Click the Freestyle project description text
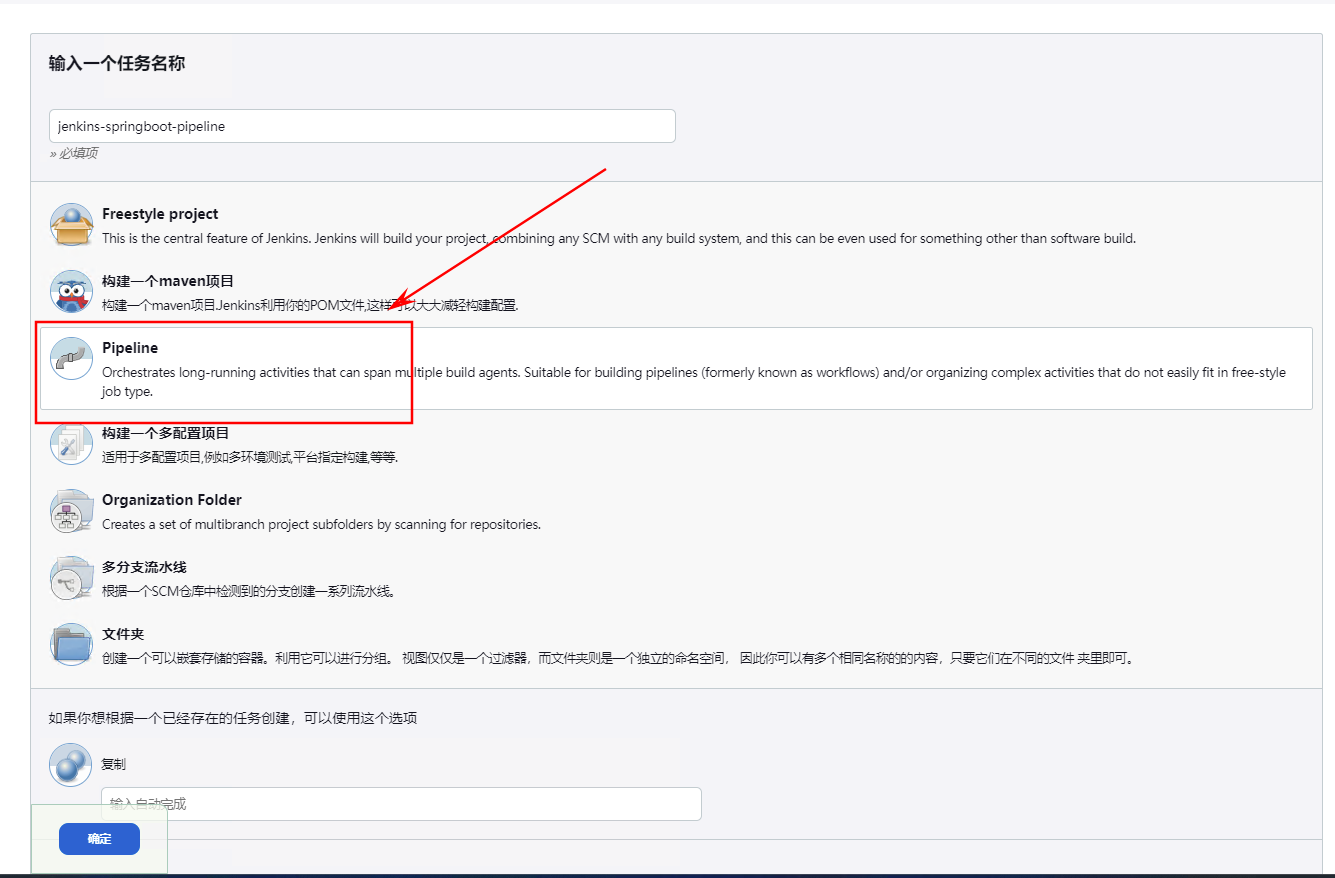 click(x=619, y=238)
